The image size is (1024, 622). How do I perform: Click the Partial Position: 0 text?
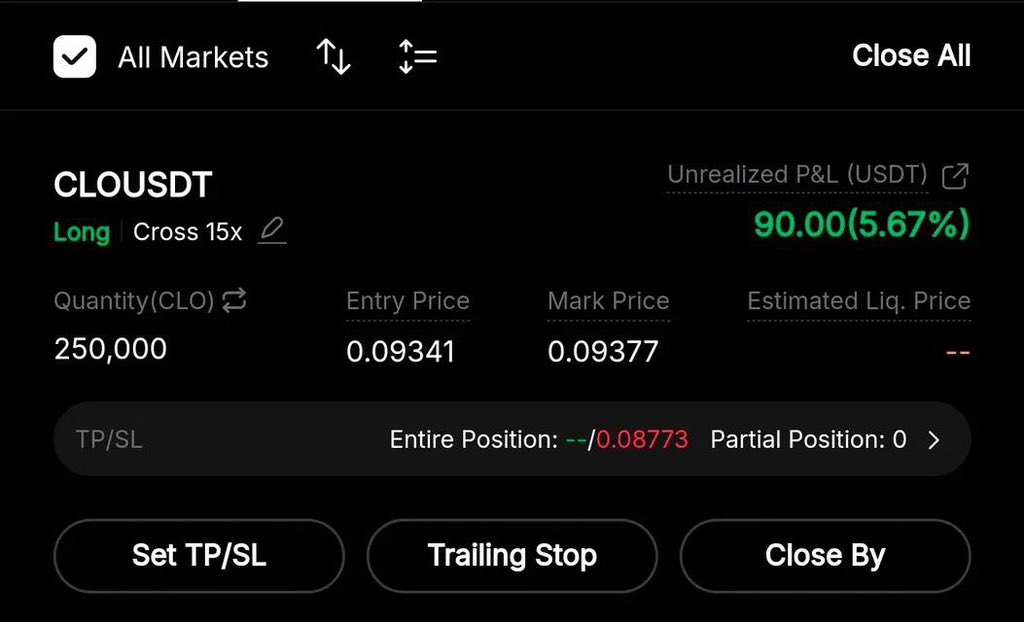coord(808,440)
